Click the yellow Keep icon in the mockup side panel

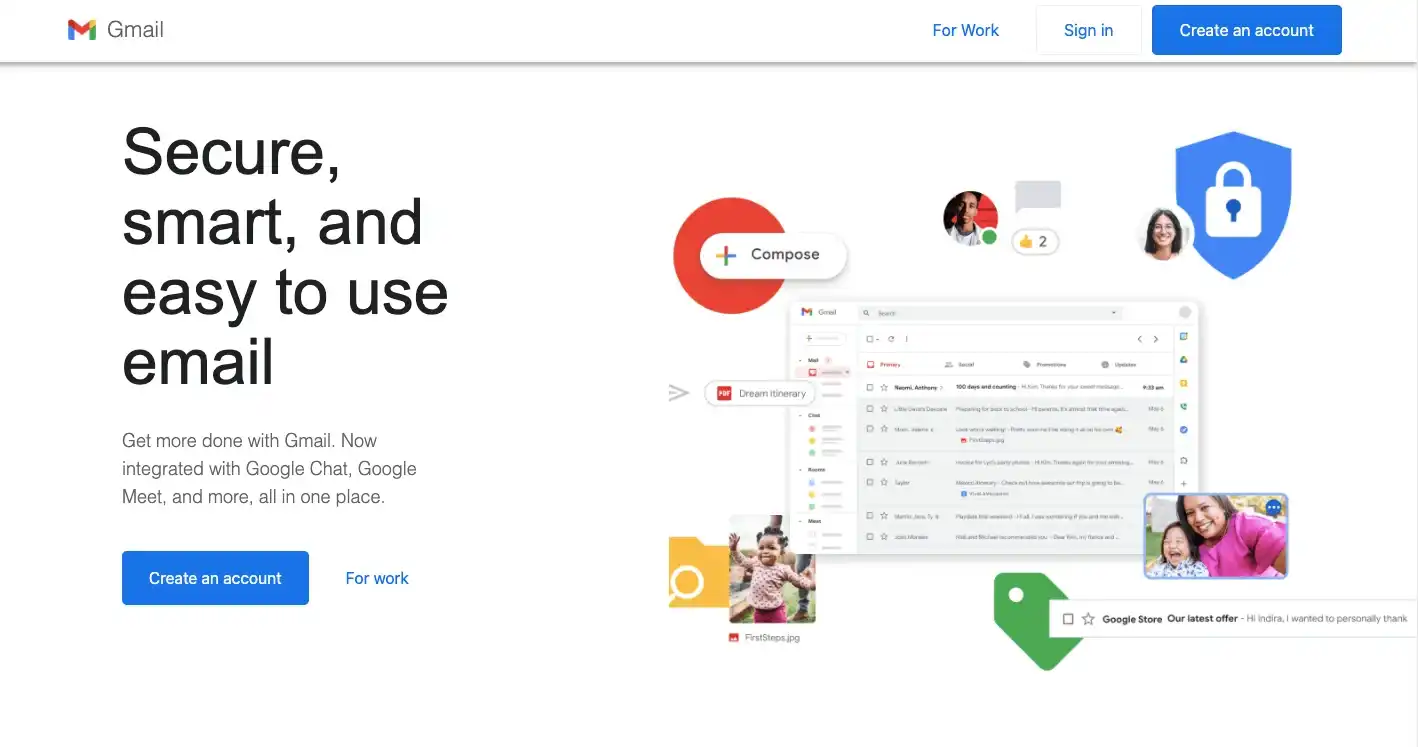1184,383
